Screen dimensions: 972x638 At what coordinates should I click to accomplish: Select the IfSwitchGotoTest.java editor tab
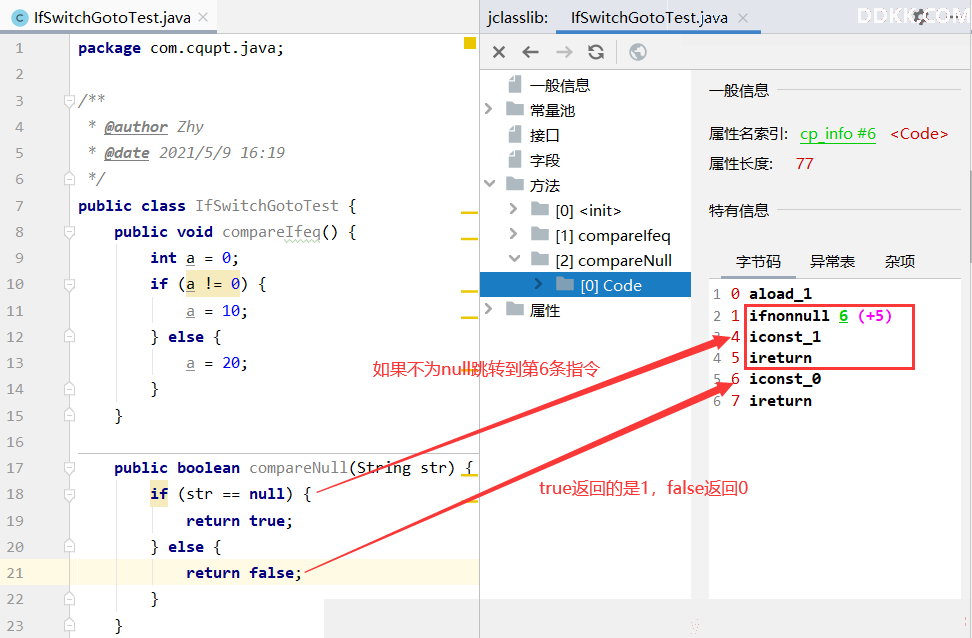tap(112, 17)
